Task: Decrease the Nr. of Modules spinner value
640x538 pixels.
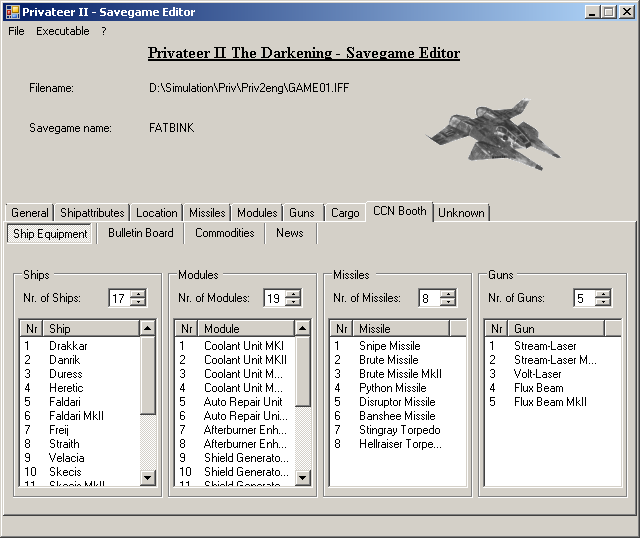Action: click(293, 302)
